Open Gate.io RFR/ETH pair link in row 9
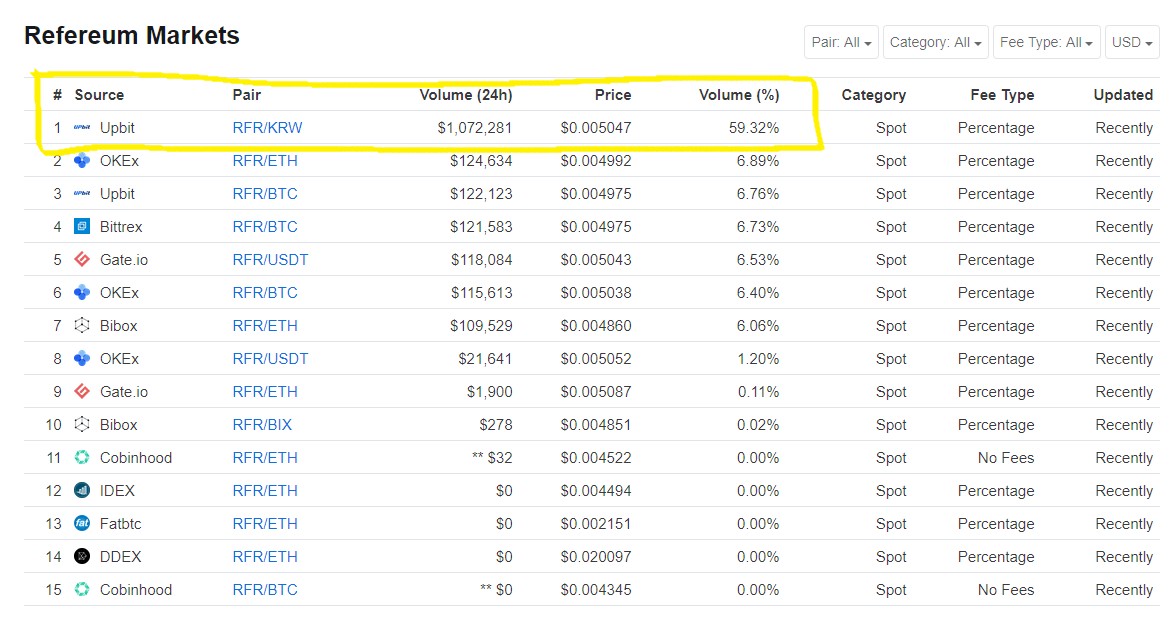Image resolution: width=1171 pixels, height=623 pixels. point(265,391)
